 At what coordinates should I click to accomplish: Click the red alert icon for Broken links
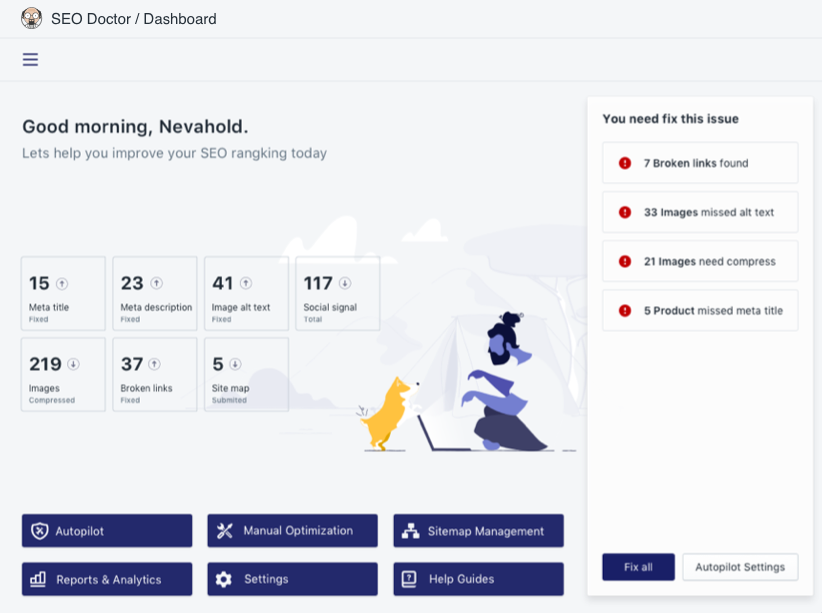625,163
